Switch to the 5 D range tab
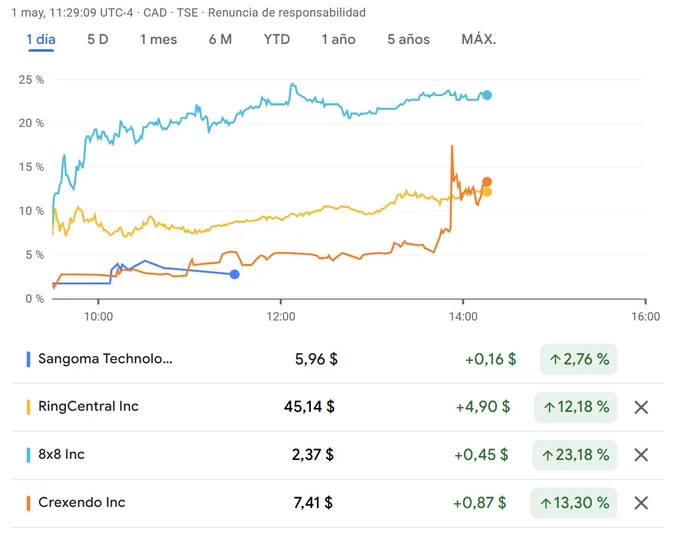The width and height of the screenshot is (680, 533). click(x=98, y=39)
